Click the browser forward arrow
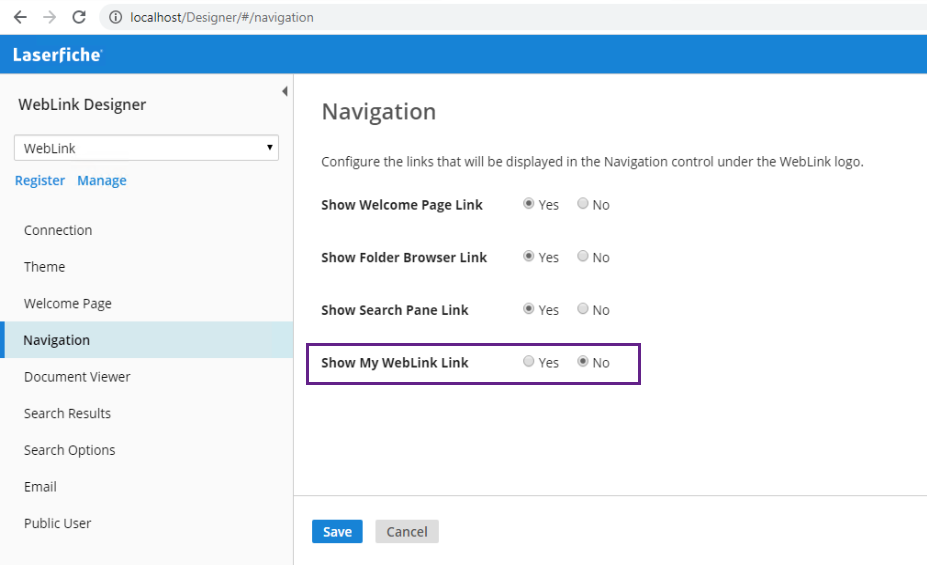Image resolution: width=927 pixels, height=565 pixels. (x=50, y=17)
